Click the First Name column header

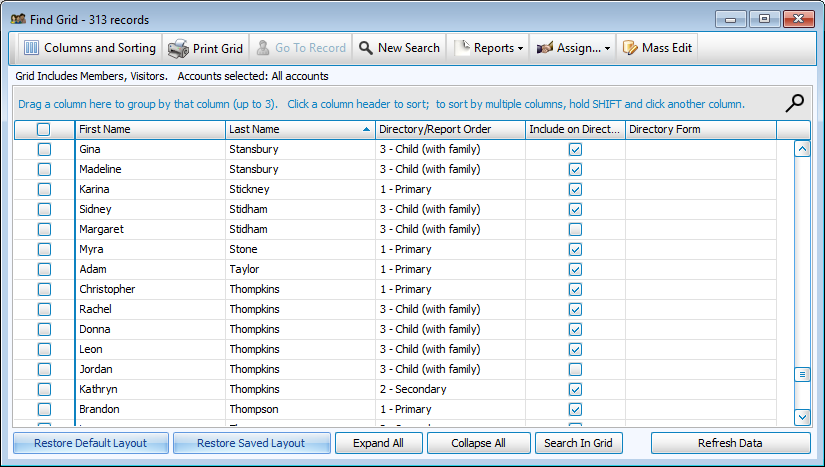(150, 129)
